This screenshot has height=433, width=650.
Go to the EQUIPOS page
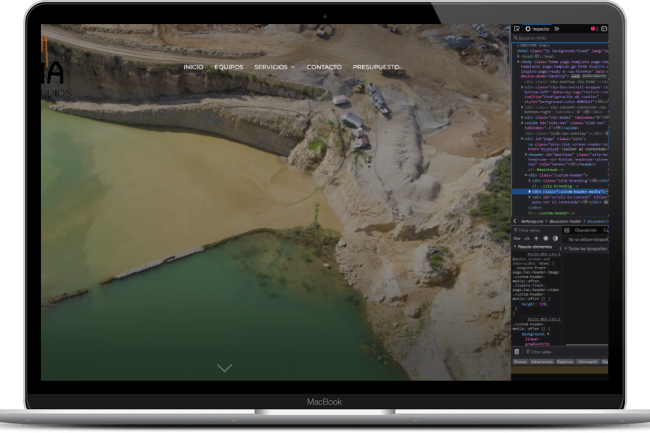coord(229,67)
